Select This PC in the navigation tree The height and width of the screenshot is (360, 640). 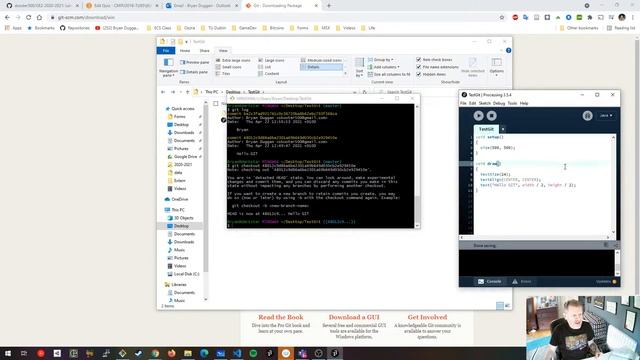tap(178, 210)
